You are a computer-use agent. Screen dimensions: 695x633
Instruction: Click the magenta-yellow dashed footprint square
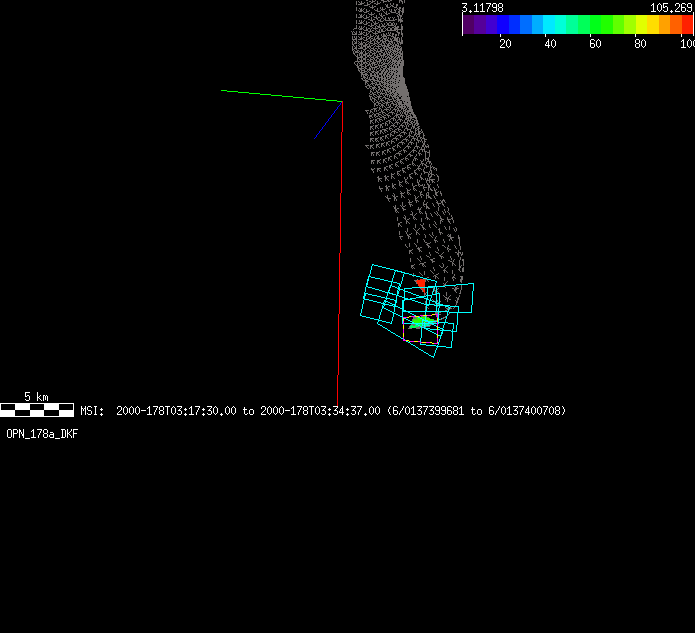[420, 328]
